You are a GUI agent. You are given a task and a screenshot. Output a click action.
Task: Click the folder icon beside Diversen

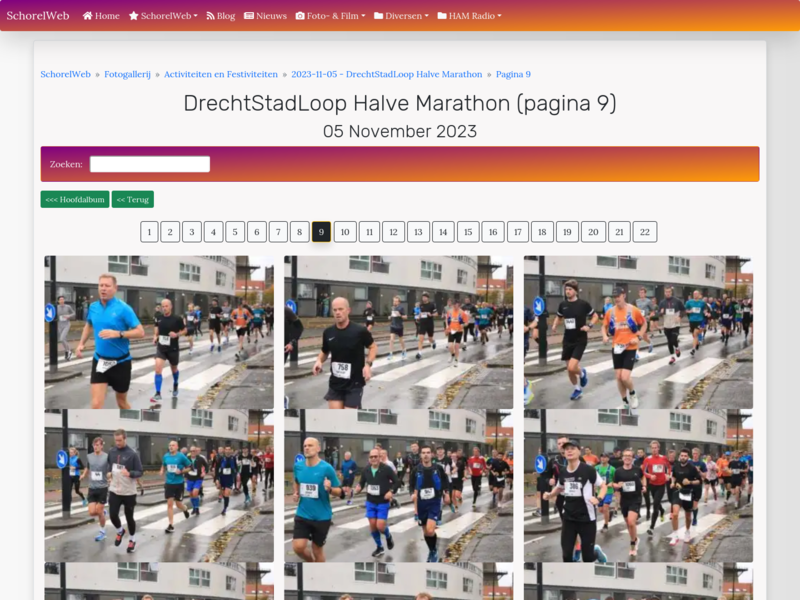[x=379, y=16]
